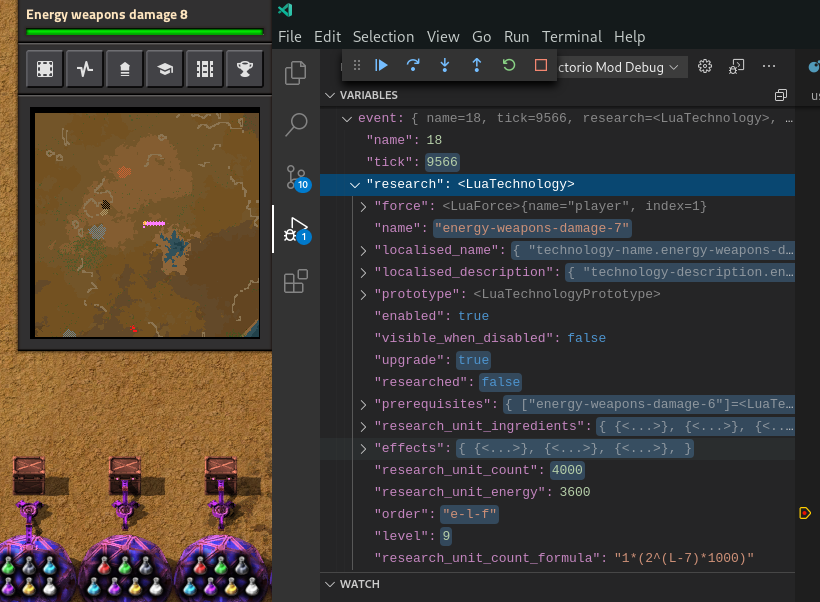Select the "research_unit_count" 4000 value
Image resolution: width=820 pixels, height=602 pixels.
[567, 470]
